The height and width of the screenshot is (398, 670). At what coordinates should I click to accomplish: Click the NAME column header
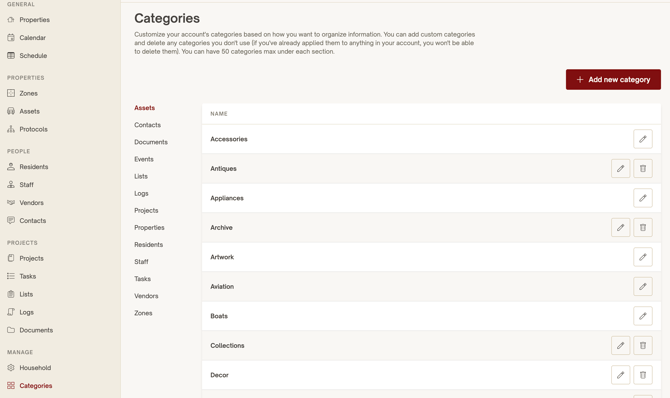(x=219, y=114)
